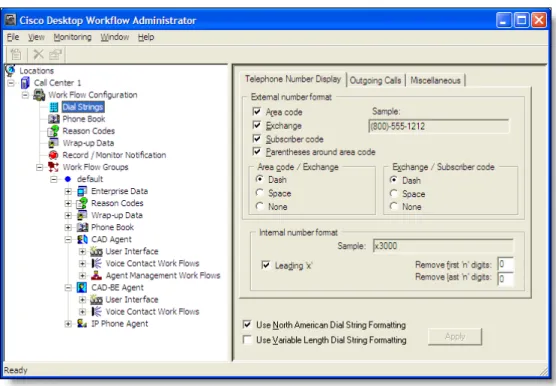Click the Remove last 'n' digits field
This screenshot has height=386, width=556.
[x=505, y=279]
